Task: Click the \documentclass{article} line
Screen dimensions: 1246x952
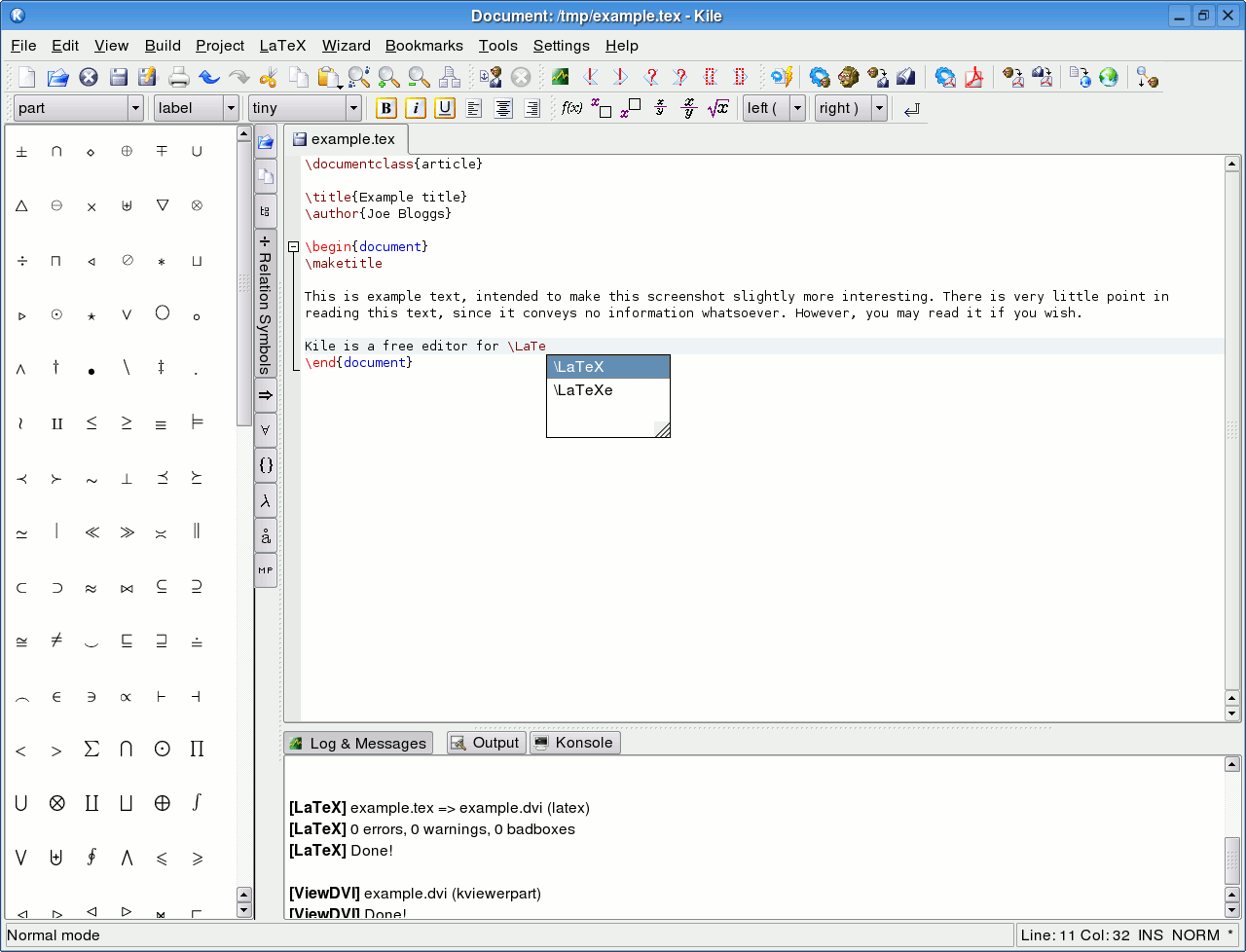Action: pos(393,164)
